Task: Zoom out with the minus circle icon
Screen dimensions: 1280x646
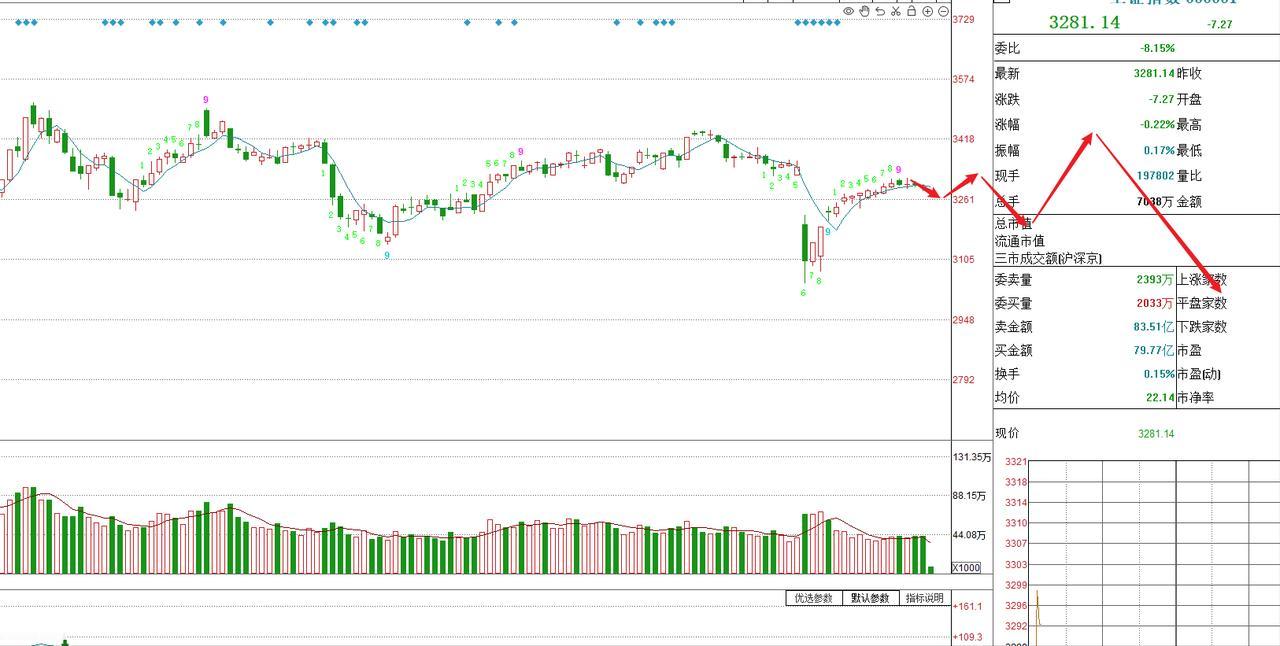Action: point(943,11)
